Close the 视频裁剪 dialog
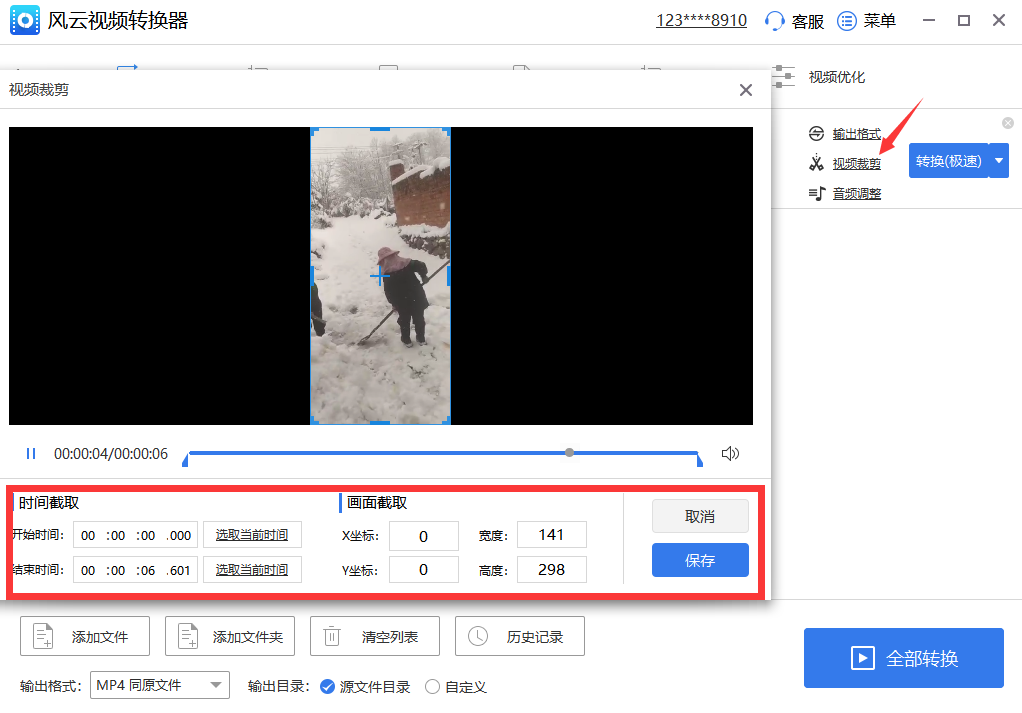The width and height of the screenshot is (1022, 713). pyautogui.click(x=746, y=90)
